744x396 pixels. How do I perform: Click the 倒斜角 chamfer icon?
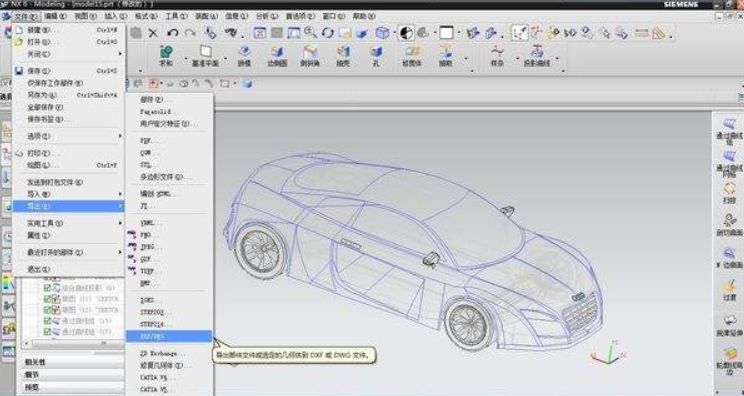pos(309,55)
